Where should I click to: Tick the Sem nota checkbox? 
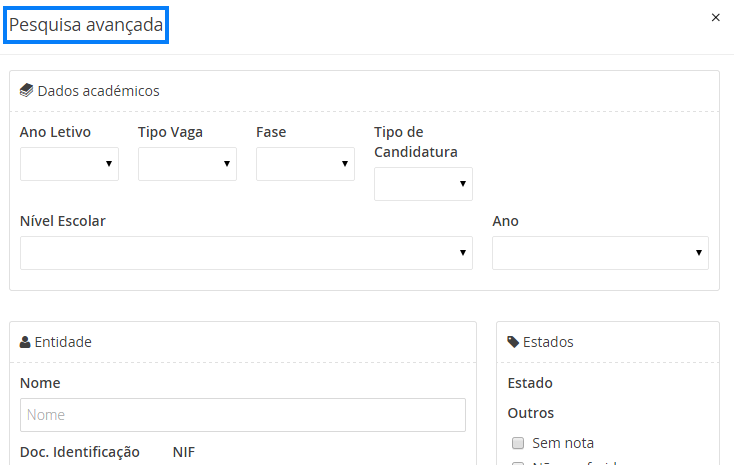[518, 443]
